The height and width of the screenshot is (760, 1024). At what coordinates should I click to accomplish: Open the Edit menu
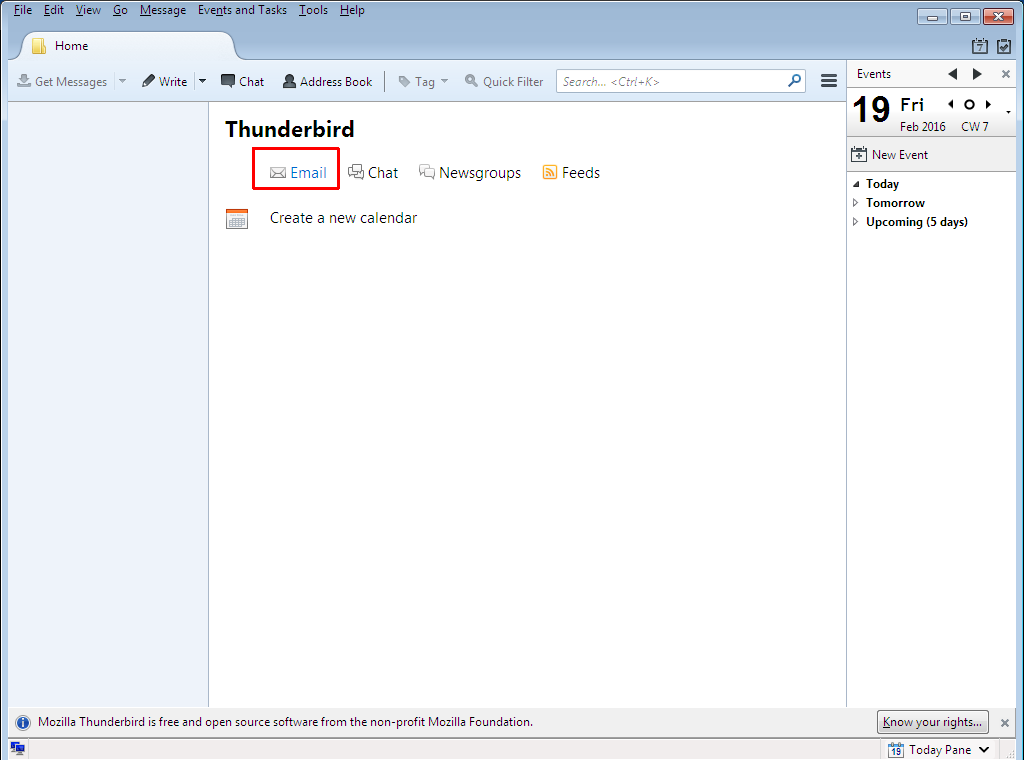pos(54,10)
